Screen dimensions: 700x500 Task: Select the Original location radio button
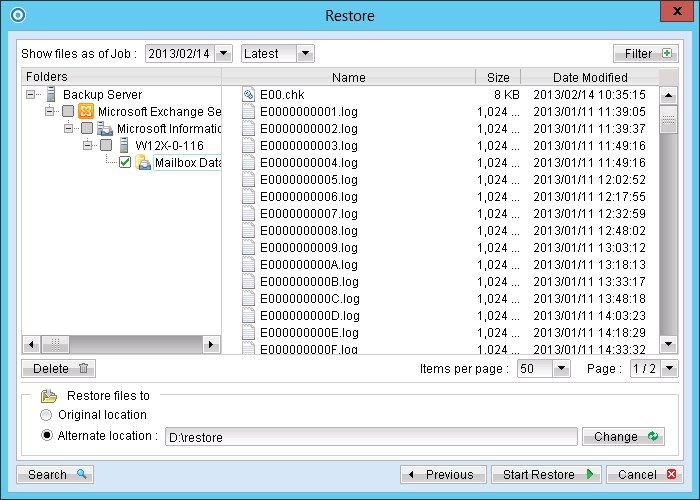pyautogui.click(x=46, y=415)
